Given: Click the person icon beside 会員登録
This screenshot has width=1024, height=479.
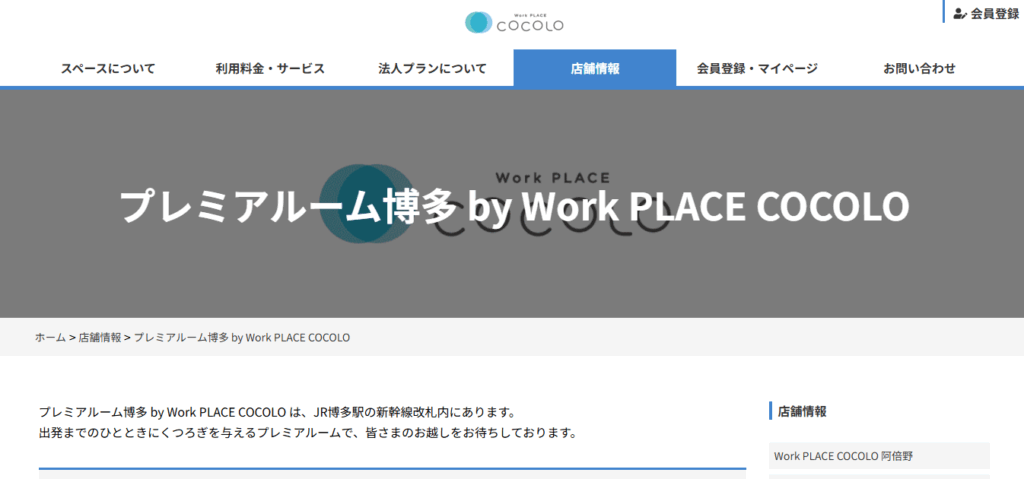Looking at the screenshot, I should 960,14.
